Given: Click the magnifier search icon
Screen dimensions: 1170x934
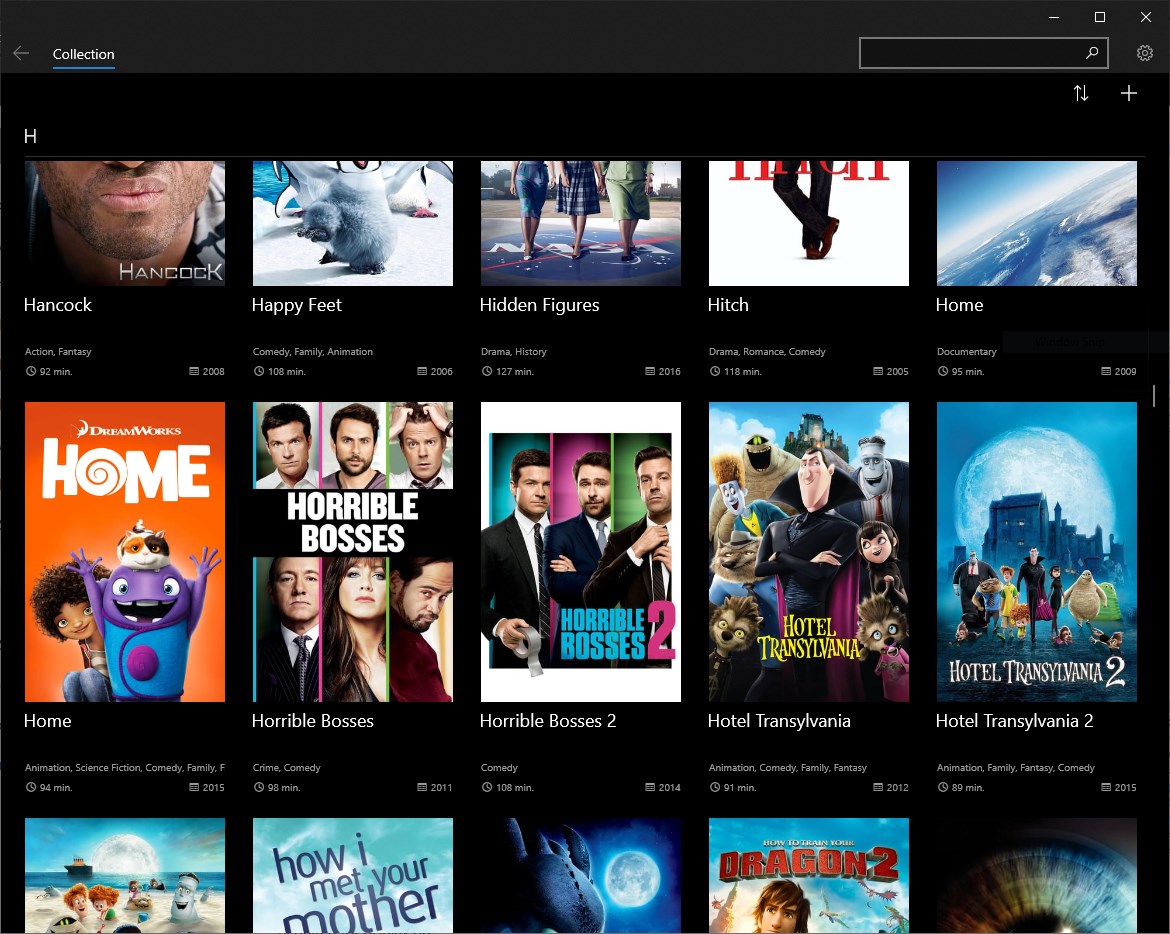Looking at the screenshot, I should coord(1092,53).
